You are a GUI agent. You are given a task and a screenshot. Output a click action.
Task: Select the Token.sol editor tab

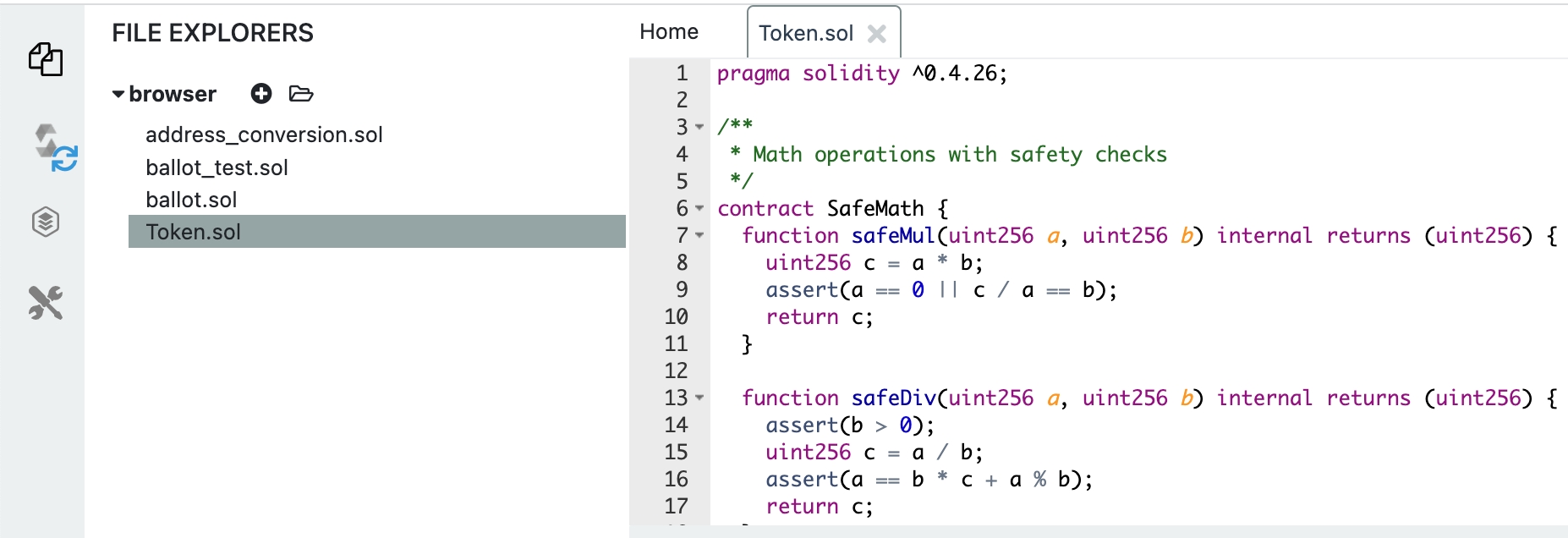806,34
